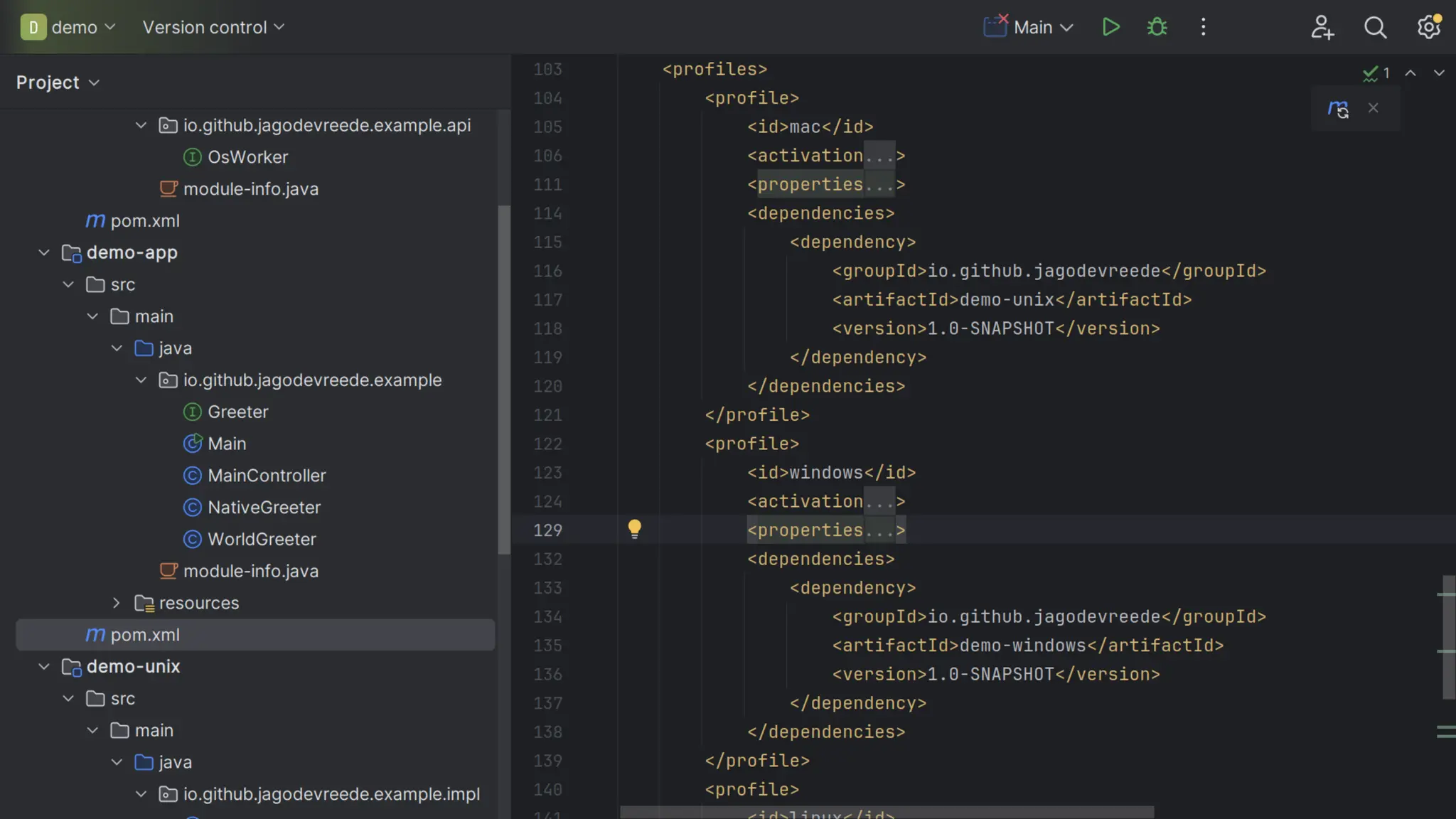This screenshot has width=1456, height=819.
Task: Open the more actions three-dot menu
Action: tap(1203, 27)
